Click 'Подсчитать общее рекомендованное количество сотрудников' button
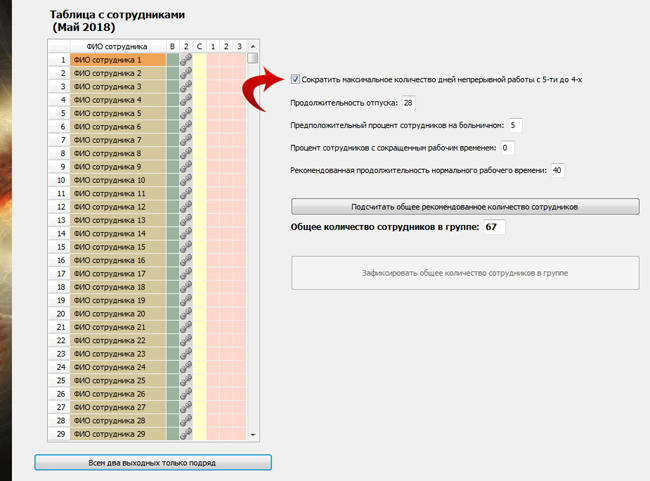 (x=465, y=206)
